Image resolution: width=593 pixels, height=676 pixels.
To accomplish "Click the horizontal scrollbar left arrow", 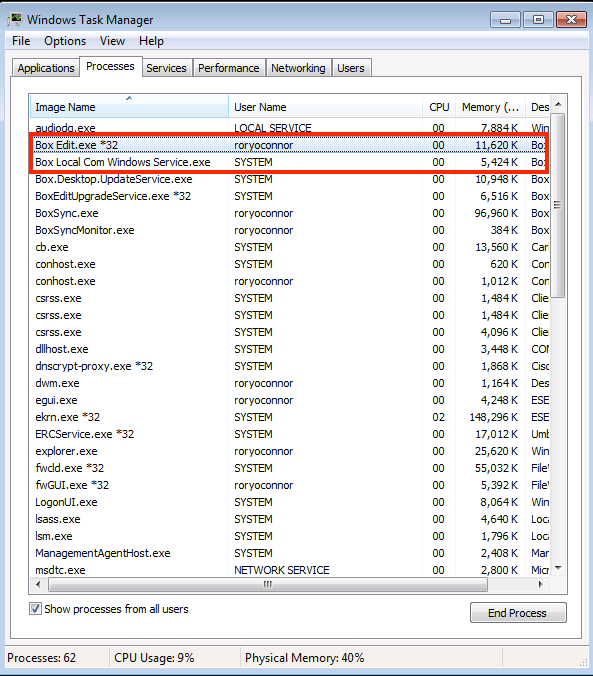I will click(38, 585).
